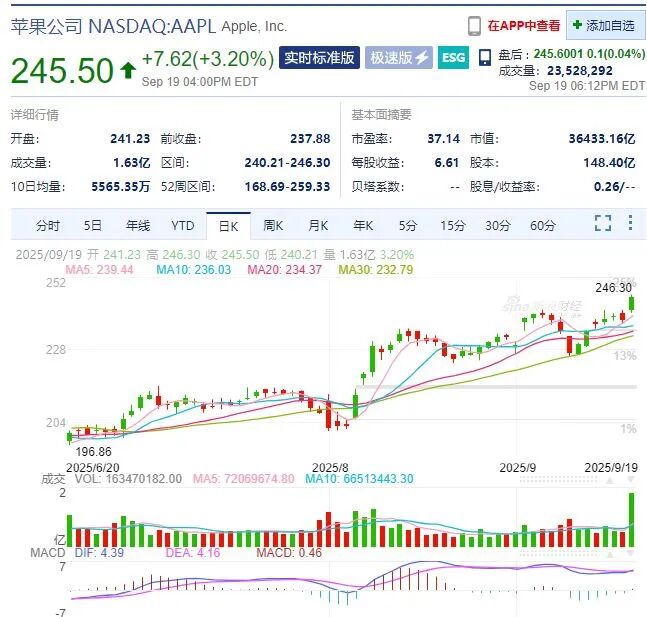Image resolution: width=647 pixels, height=617 pixels.
Task: Click the MA5: 239.44 indicator label
Action: pos(99,270)
